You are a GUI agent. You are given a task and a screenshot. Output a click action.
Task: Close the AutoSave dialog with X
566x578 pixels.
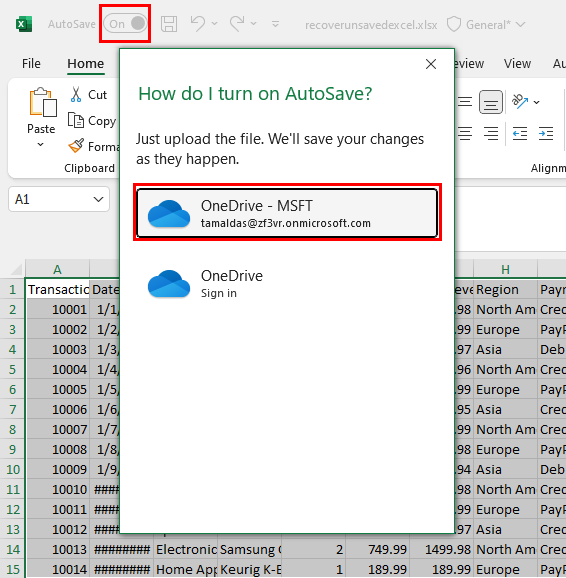(x=431, y=64)
